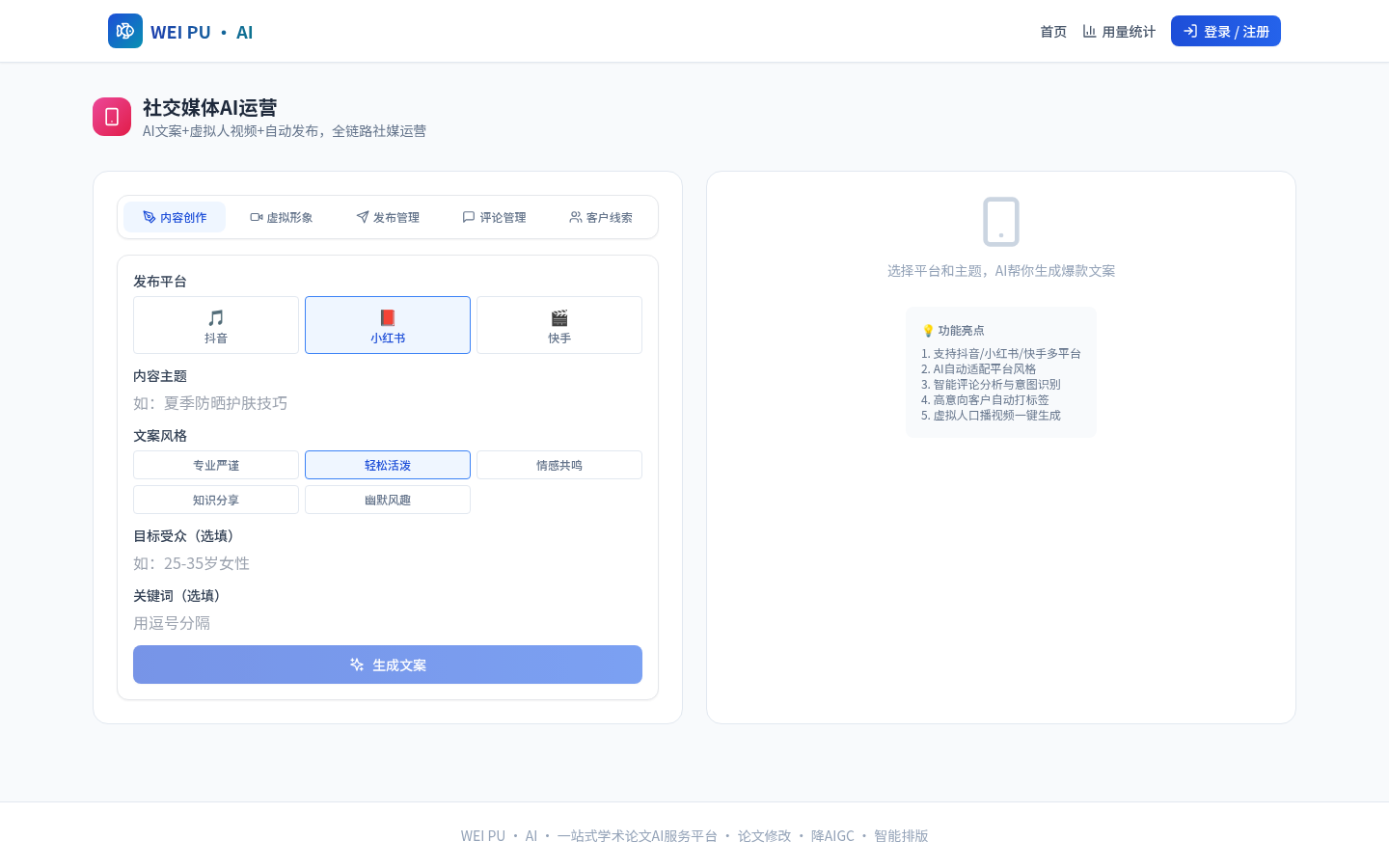Click the speech bubble icon on 评论管理
Screen dimensions: 1389x868
(x=469, y=217)
